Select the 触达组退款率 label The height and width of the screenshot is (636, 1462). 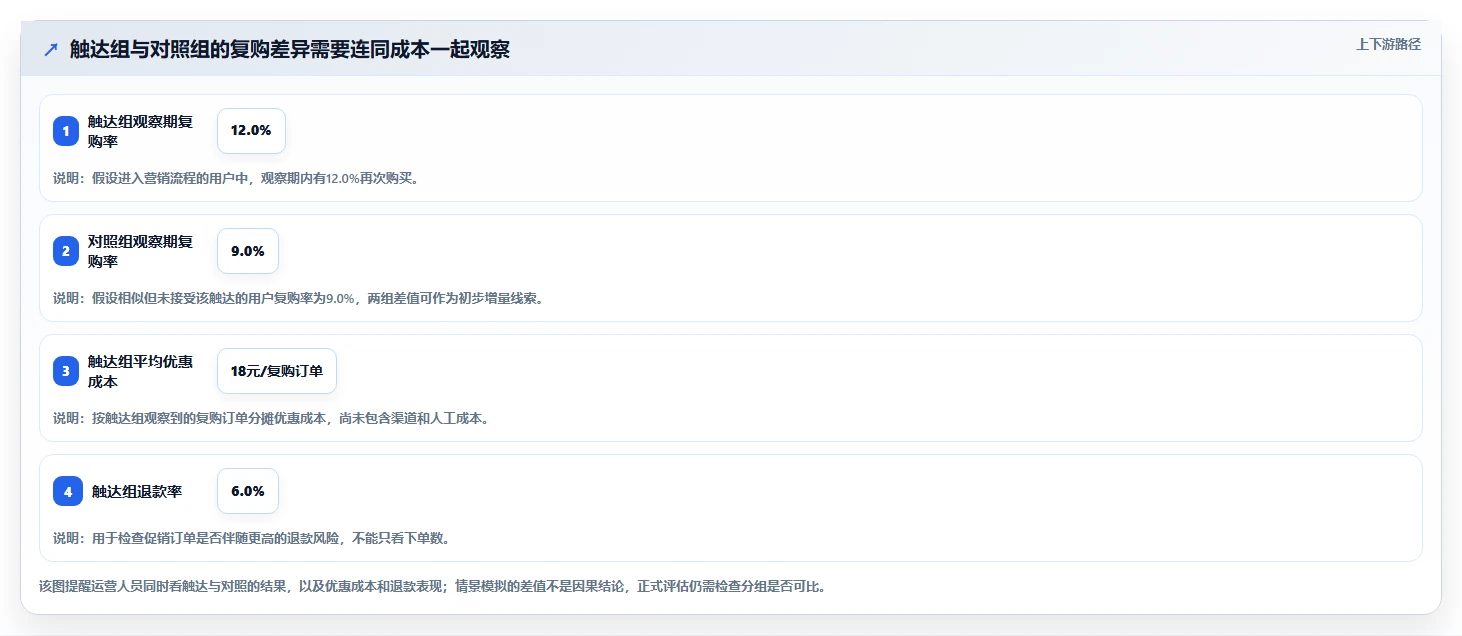[137, 491]
